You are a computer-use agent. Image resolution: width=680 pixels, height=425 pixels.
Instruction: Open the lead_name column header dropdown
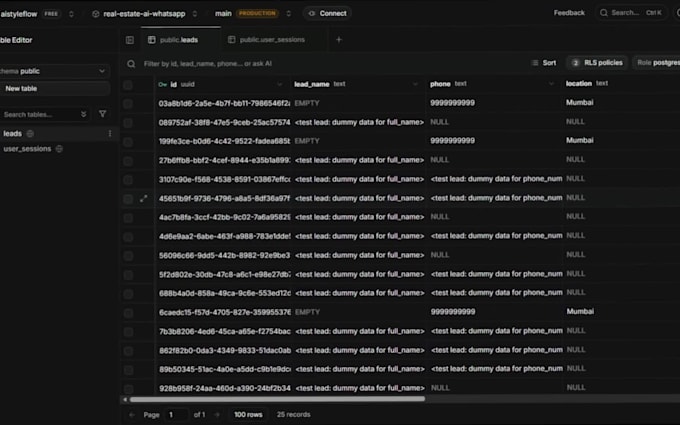pos(415,84)
